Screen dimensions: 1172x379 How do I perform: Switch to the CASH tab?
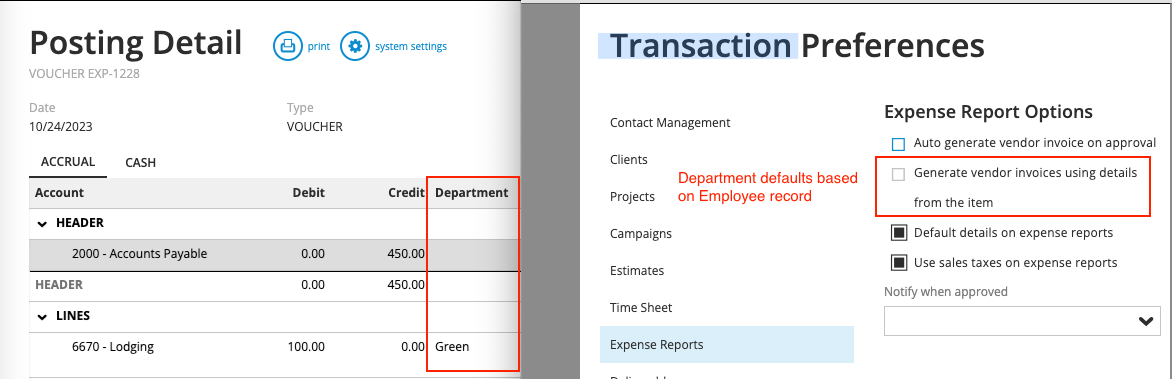click(141, 162)
